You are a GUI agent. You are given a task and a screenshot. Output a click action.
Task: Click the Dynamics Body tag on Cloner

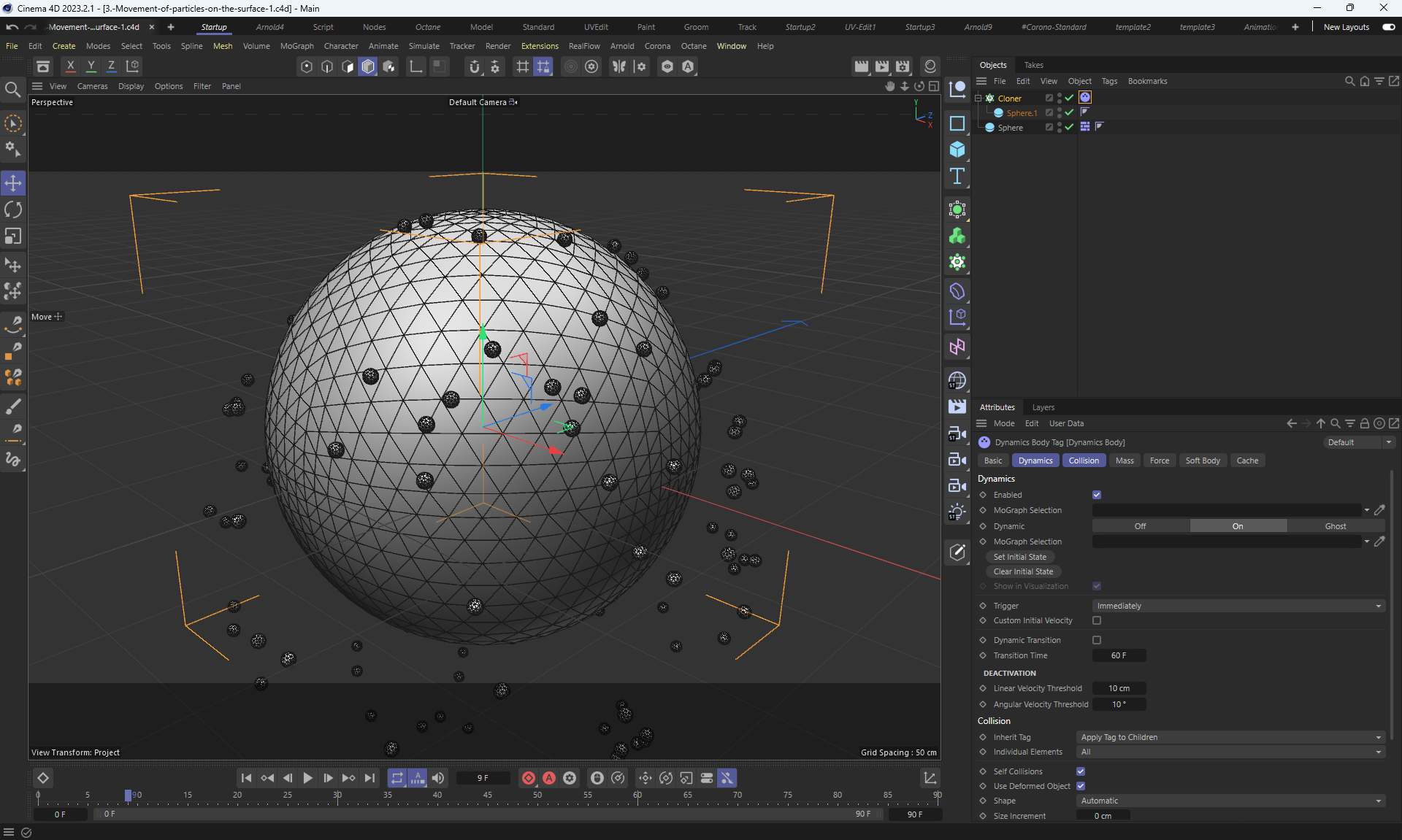[x=1085, y=98]
